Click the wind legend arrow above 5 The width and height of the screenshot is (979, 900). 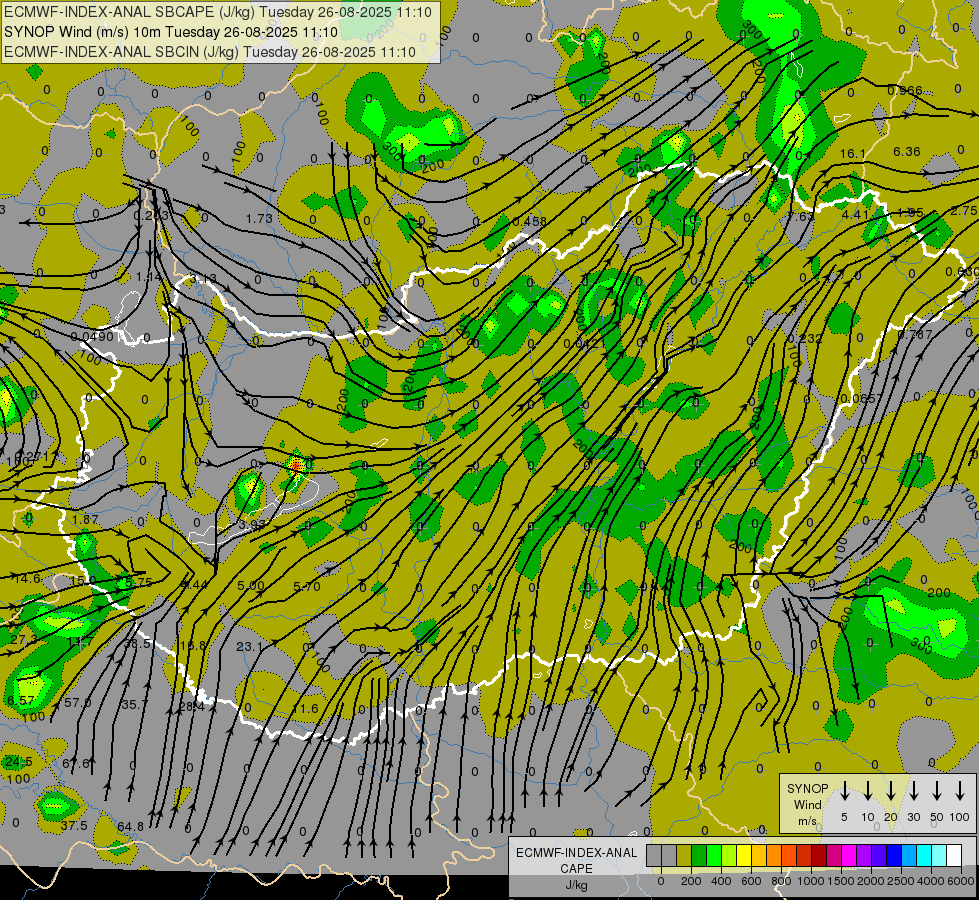(x=844, y=792)
